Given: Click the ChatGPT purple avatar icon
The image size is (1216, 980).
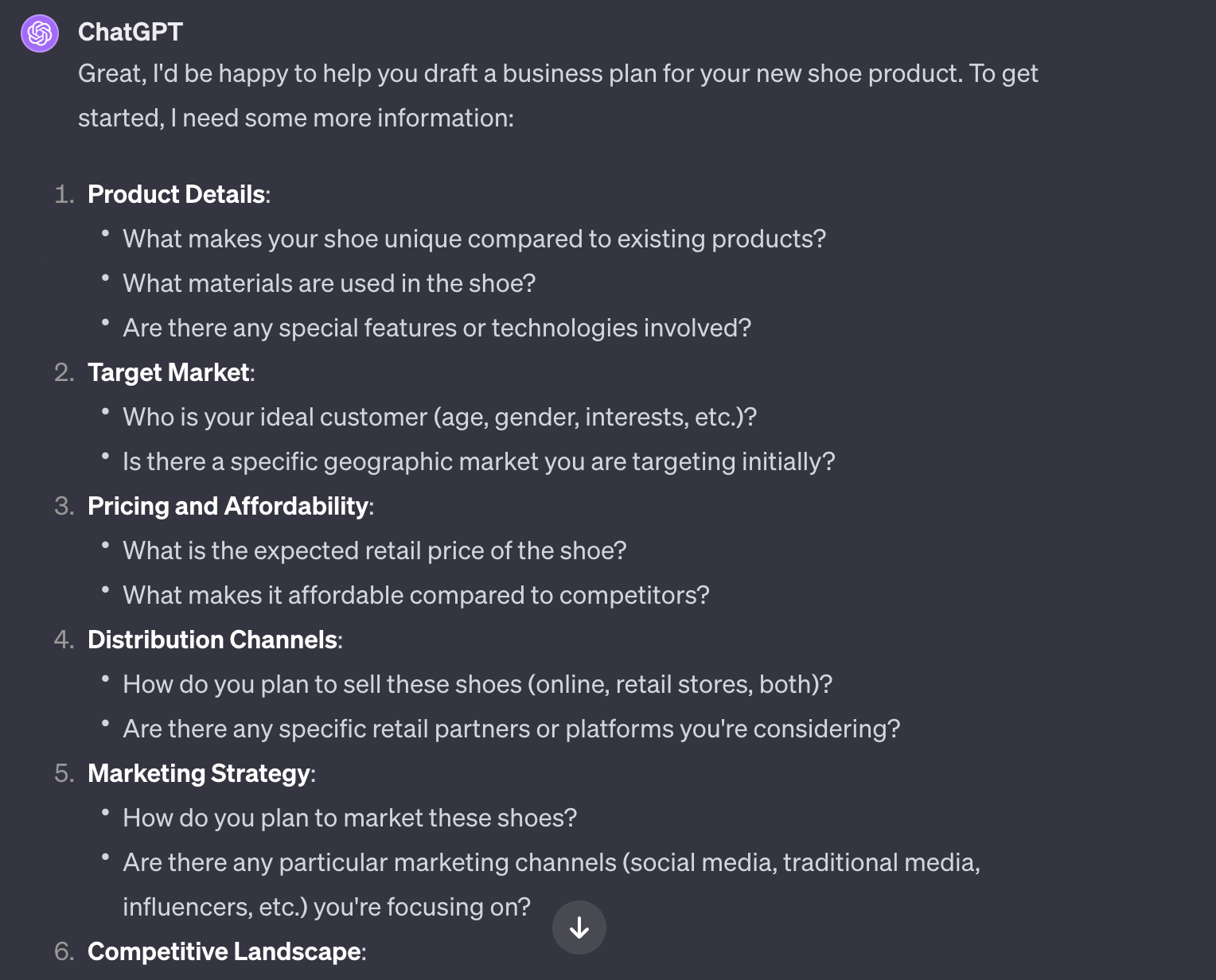Looking at the screenshot, I should (x=40, y=33).
